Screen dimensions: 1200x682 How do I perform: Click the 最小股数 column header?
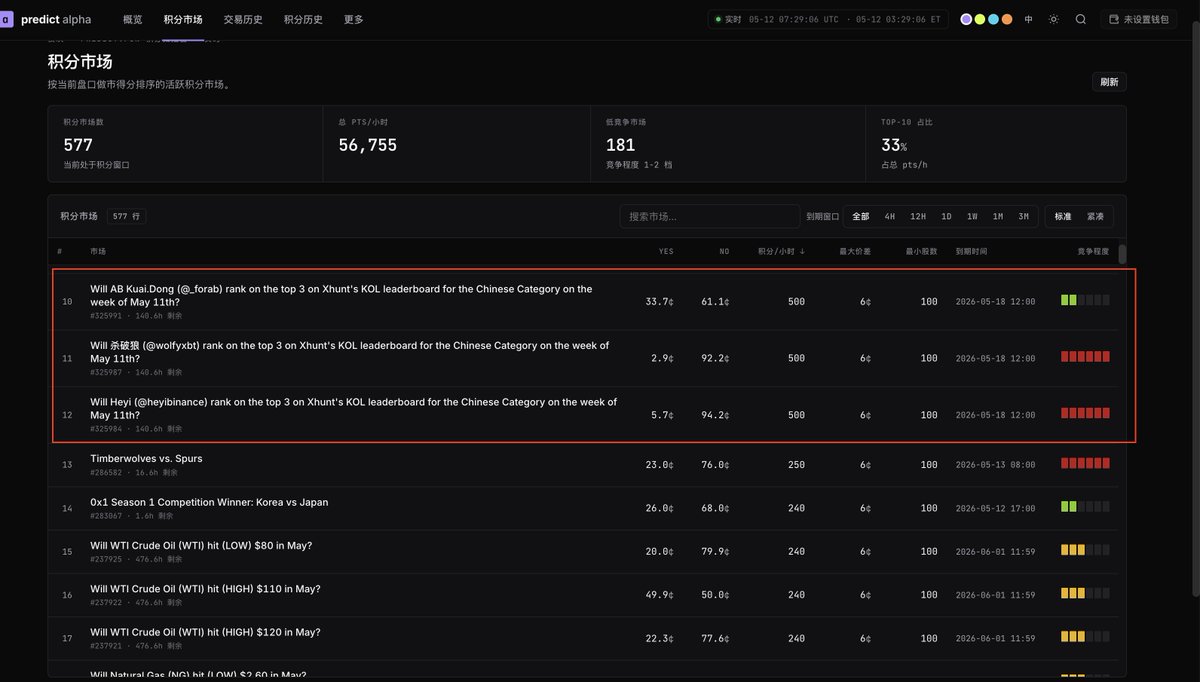(921, 251)
